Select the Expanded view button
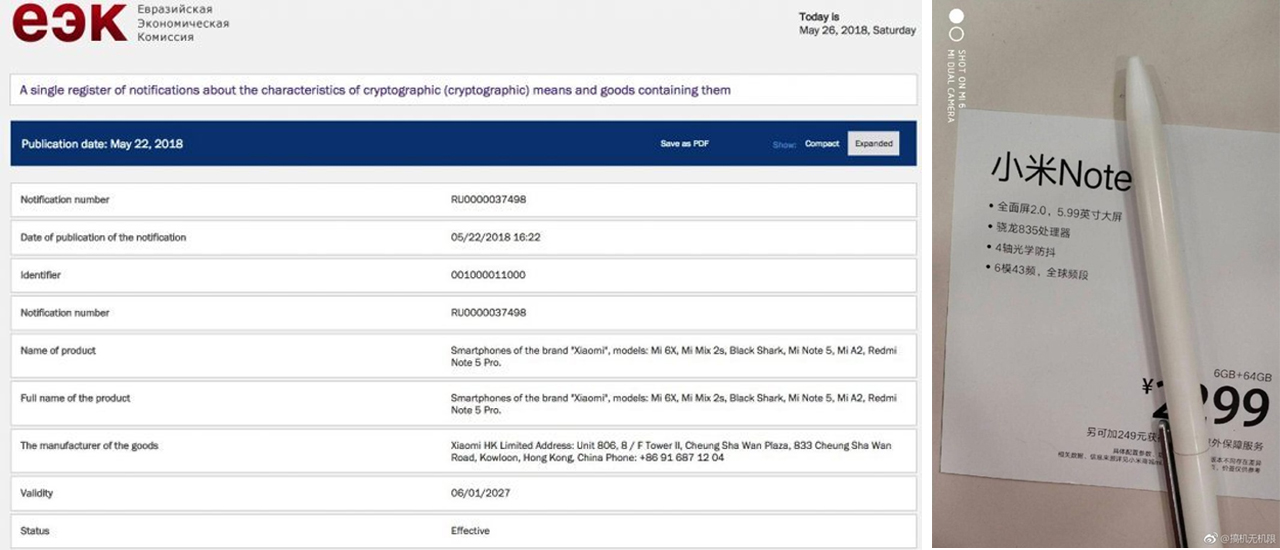Screen dimensions: 1280x550 (873, 144)
